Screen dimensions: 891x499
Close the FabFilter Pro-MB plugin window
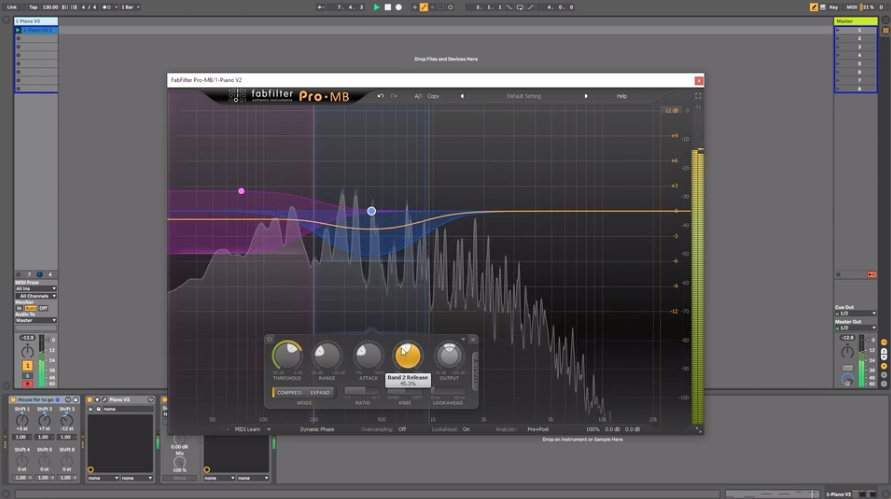point(698,81)
